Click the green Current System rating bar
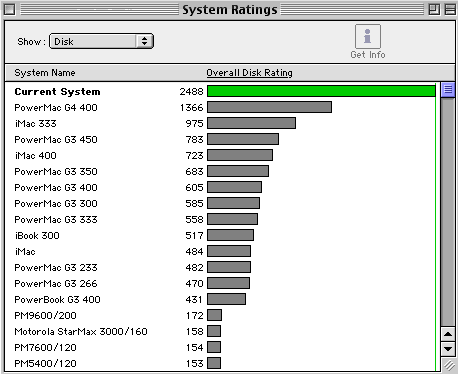The image size is (458, 374). pos(321,91)
